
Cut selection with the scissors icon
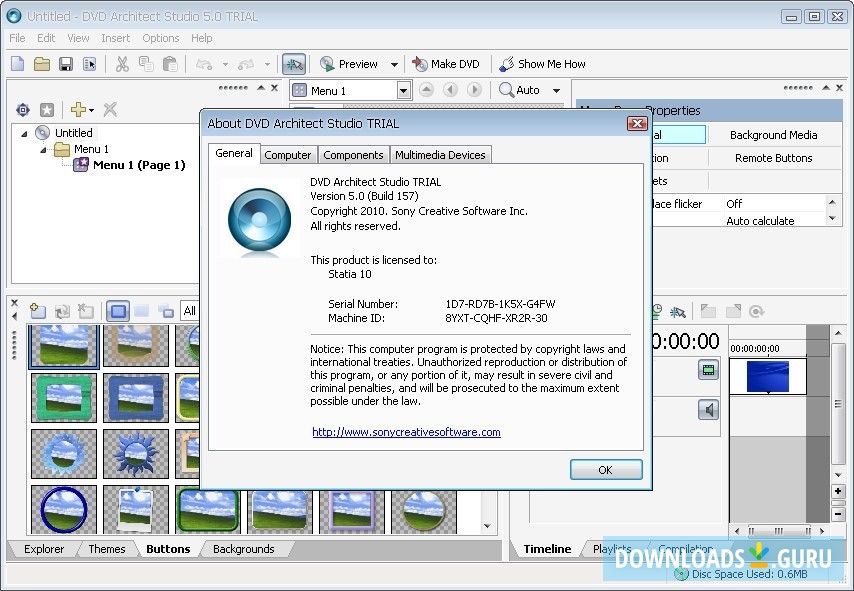click(121, 63)
